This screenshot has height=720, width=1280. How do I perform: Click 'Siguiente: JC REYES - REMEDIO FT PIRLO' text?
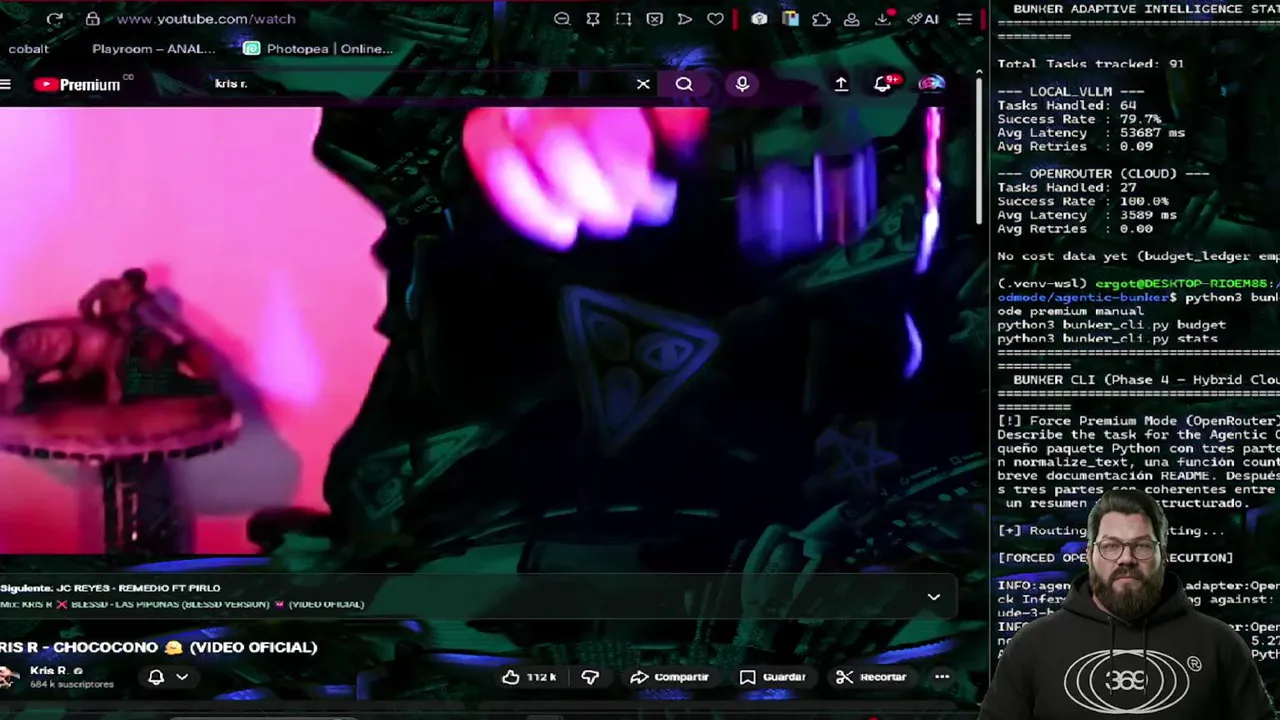111,588
